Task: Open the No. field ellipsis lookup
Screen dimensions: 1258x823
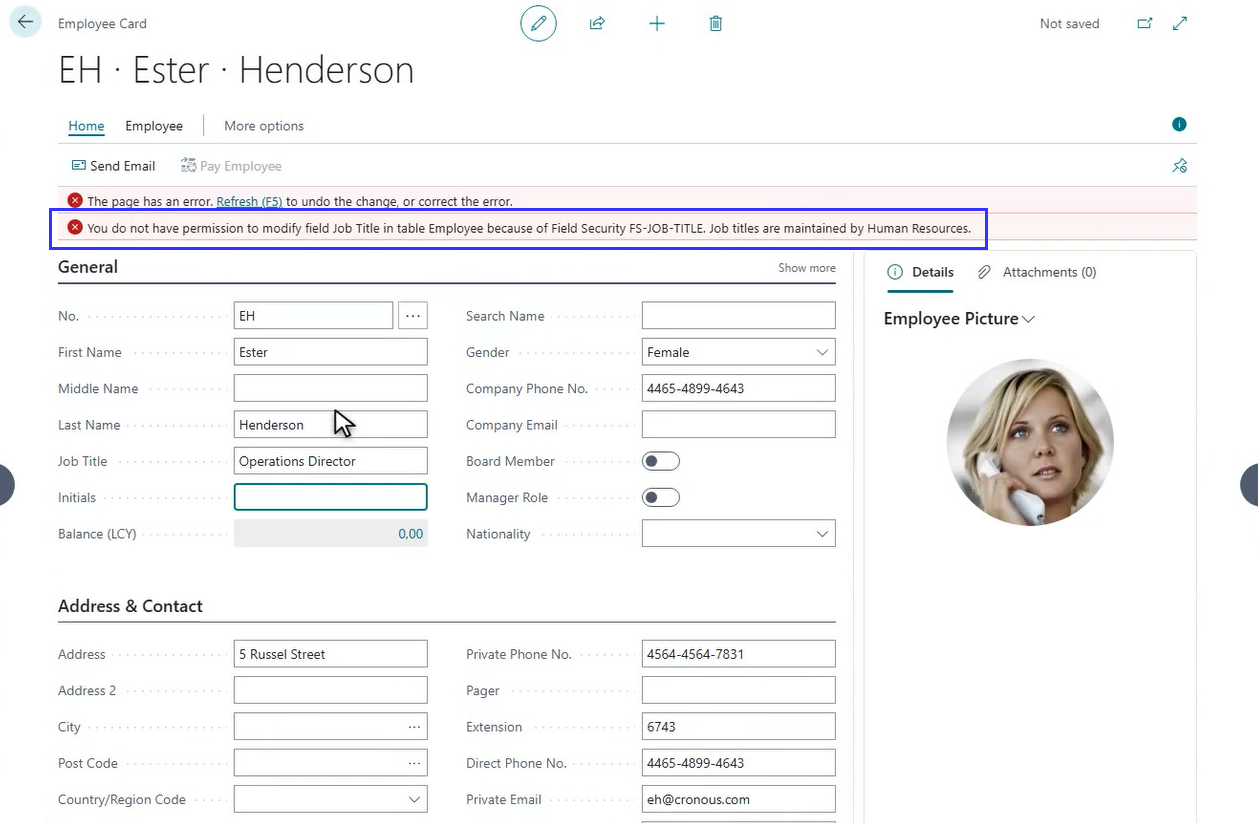Action: 413,316
